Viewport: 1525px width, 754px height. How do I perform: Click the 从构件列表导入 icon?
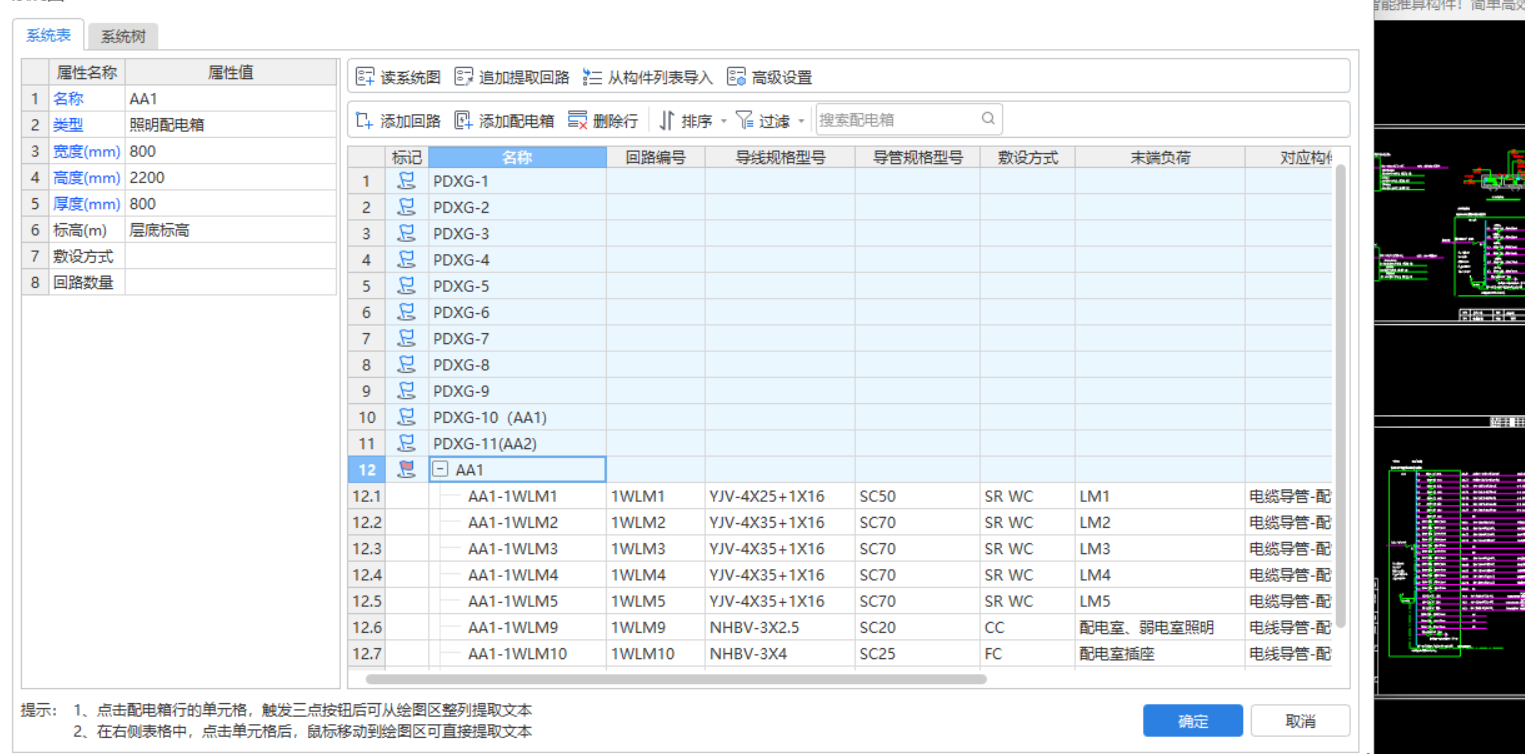coord(593,77)
